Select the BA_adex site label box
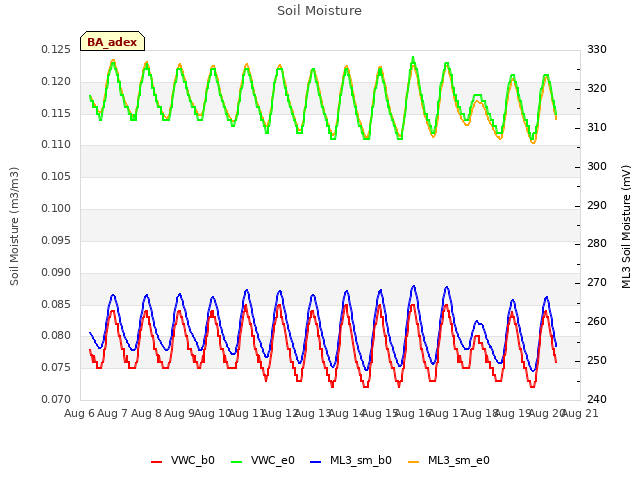Screen dimensions: 640x480 [112, 41]
